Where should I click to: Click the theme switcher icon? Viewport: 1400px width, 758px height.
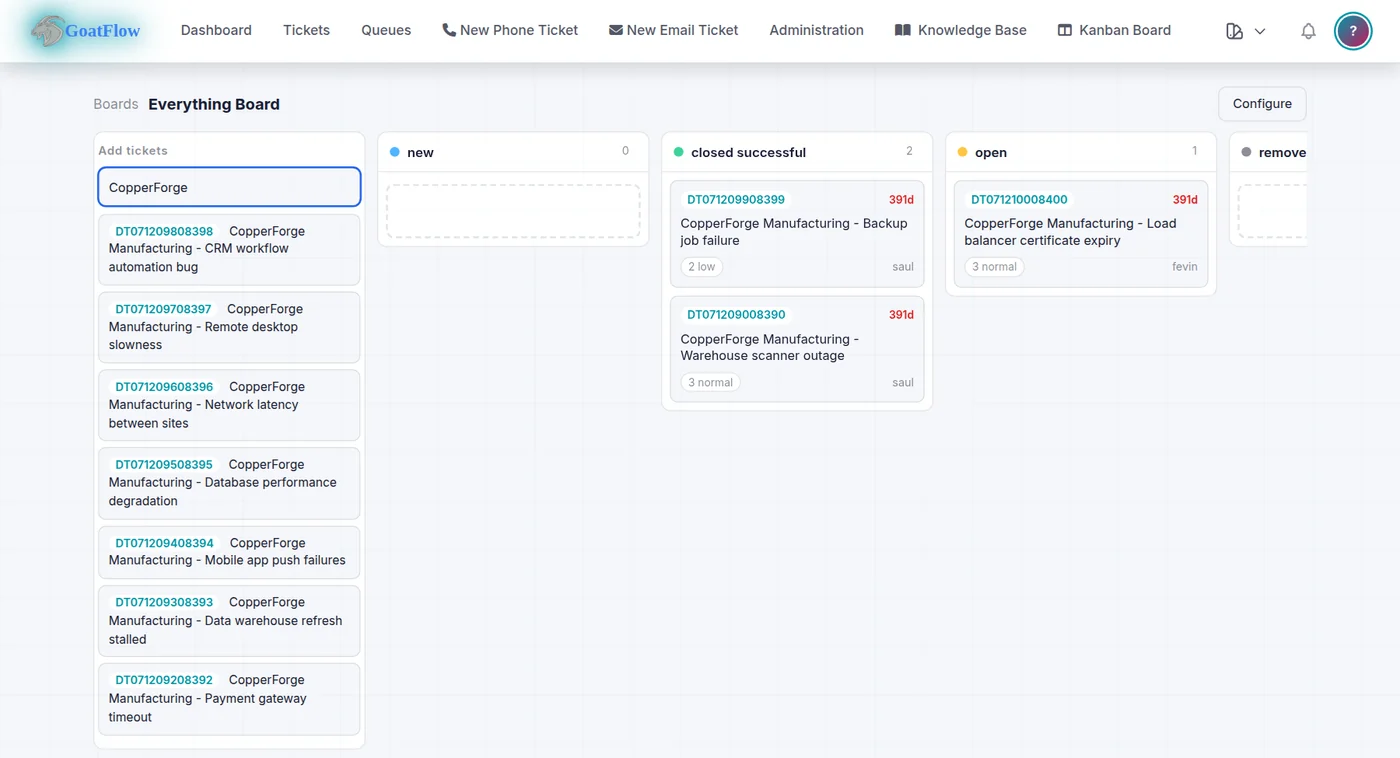coord(1234,31)
